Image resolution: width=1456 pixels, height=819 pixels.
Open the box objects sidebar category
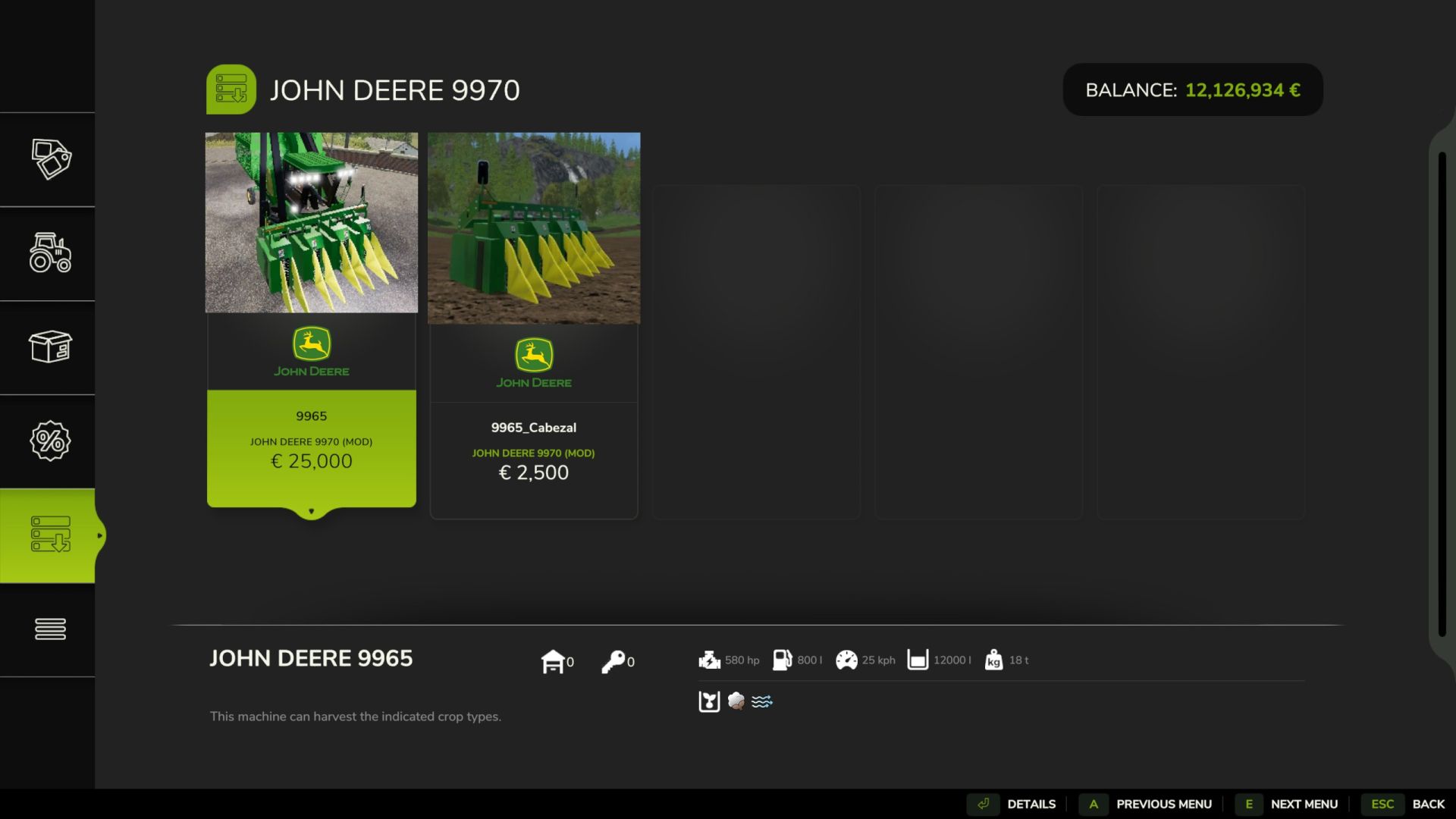pos(50,347)
